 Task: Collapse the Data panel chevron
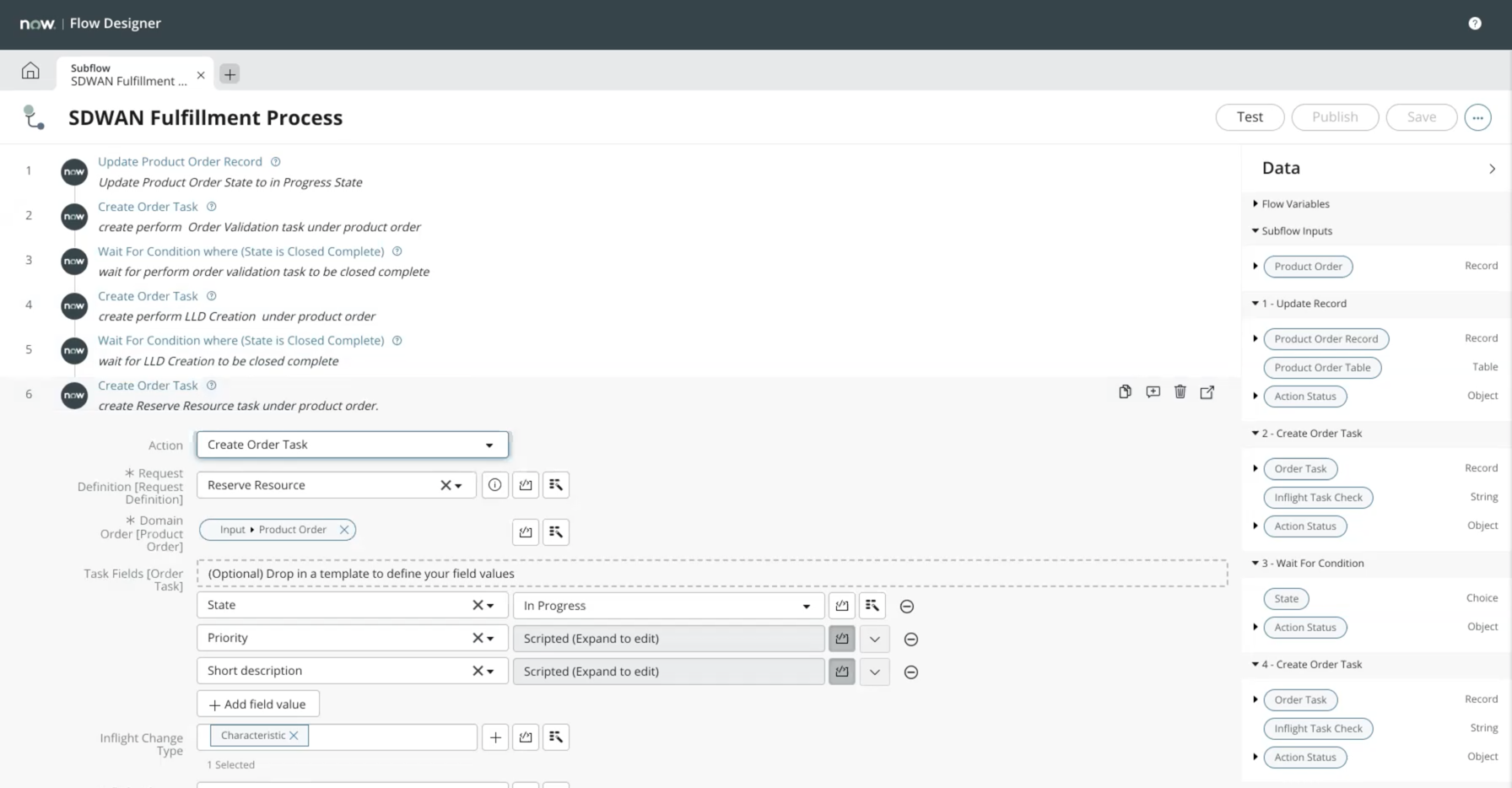pos(1492,169)
